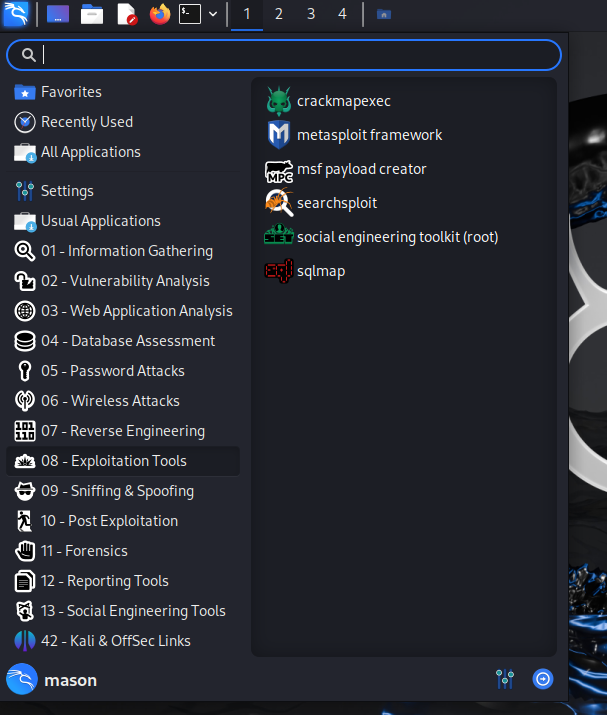Launch searchsploit via its spider icon
Image resolution: width=607 pixels, height=715 pixels.
click(279, 203)
